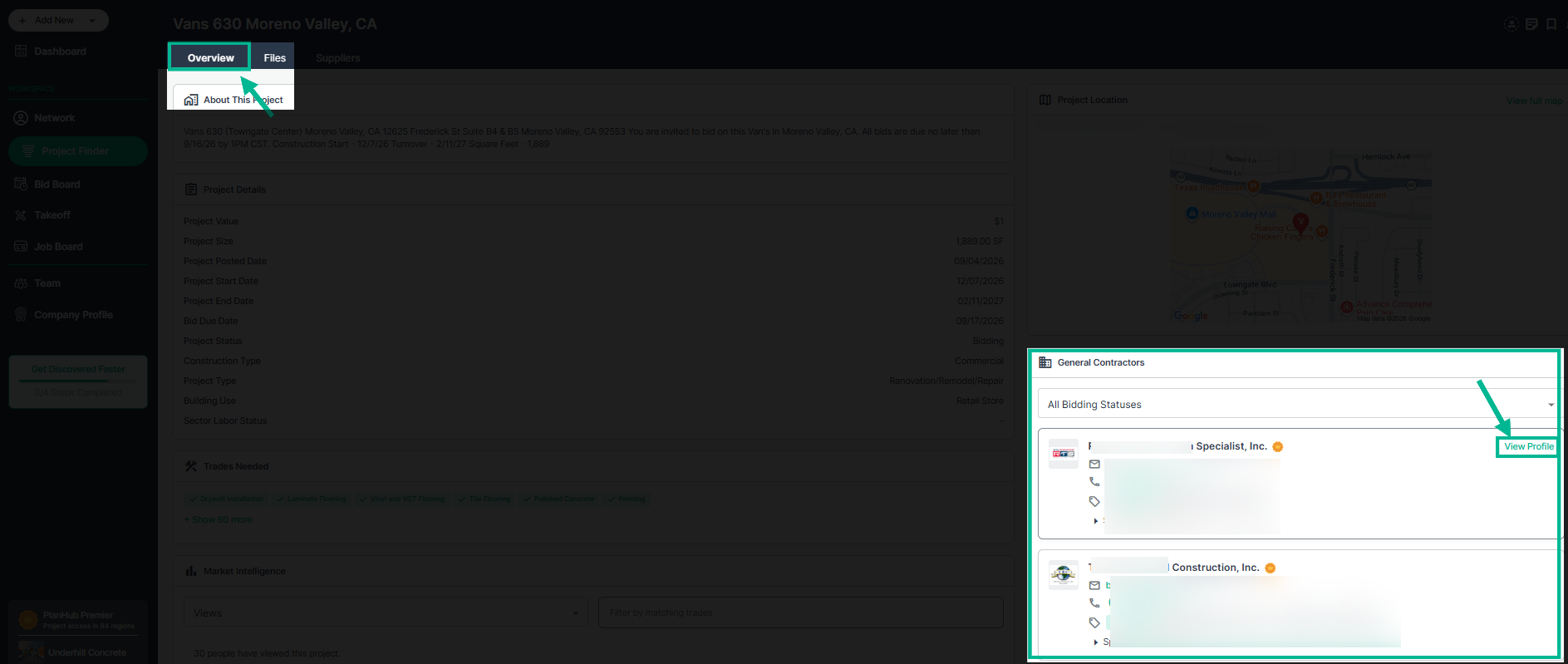Switch to the Suppliers tab
This screenshot has width=1568, height=664.
[x=338, y=58]
